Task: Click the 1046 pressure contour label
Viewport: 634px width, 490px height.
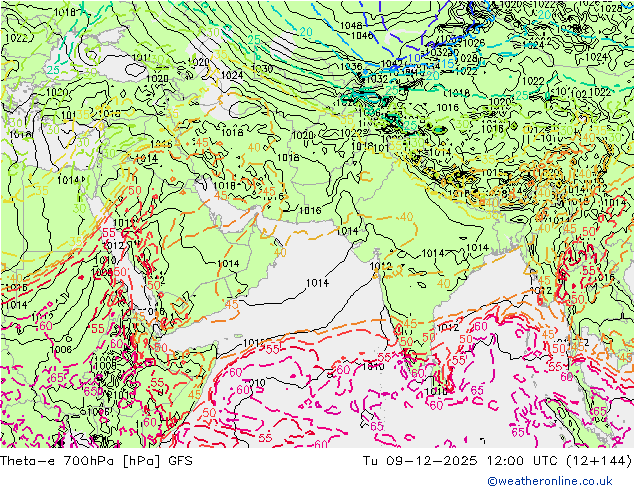Action: point(362,36)
